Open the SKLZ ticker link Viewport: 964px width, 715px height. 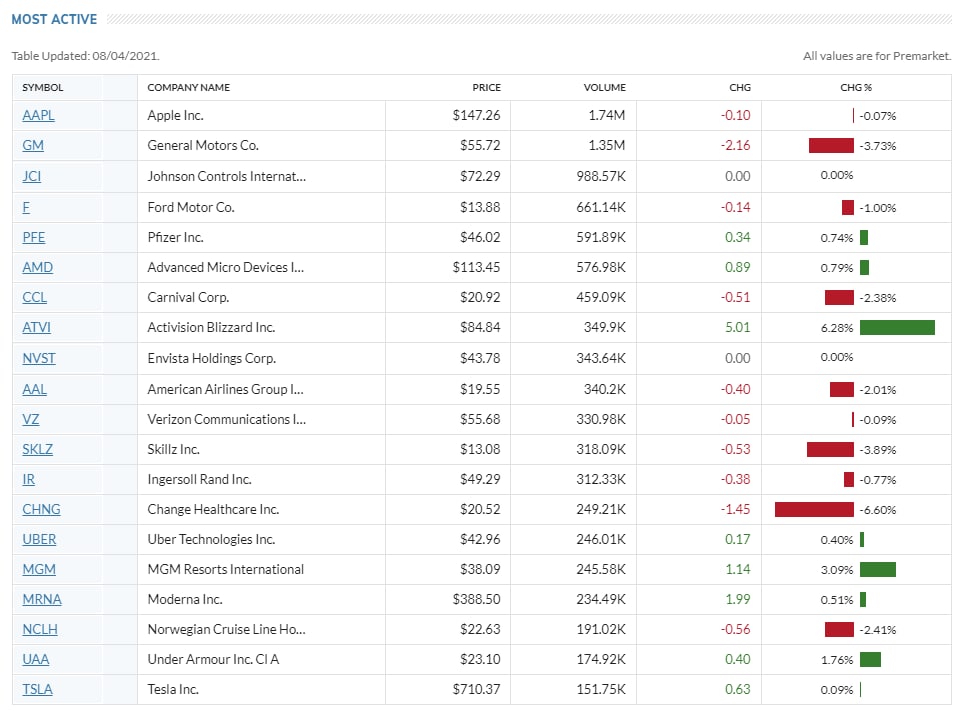coord(38,449)
